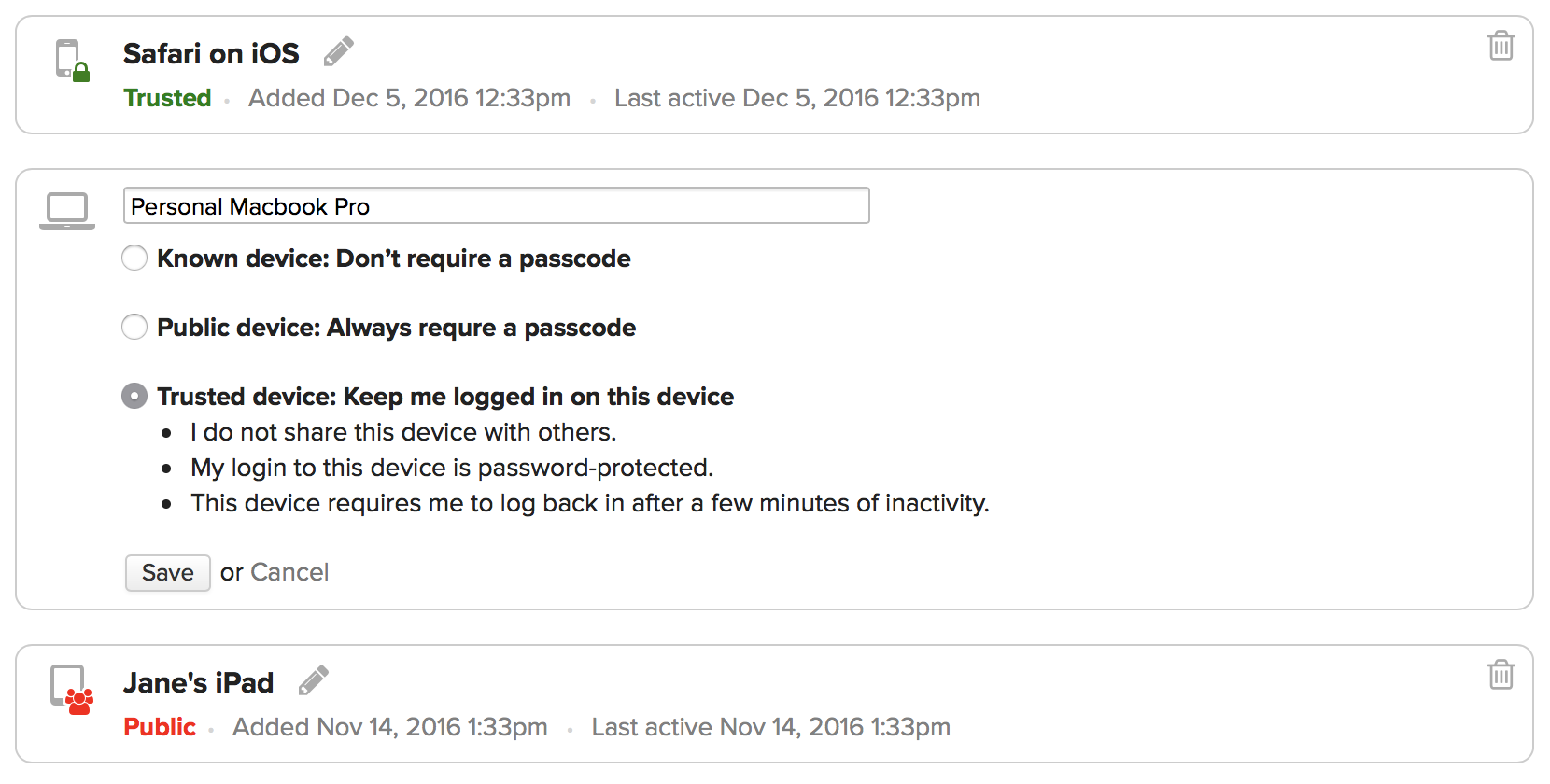Viewport: 1550px width, 784px height.
Task: Click the green Trusted status label
Action: pyautogui.click(x=167, y=98)
